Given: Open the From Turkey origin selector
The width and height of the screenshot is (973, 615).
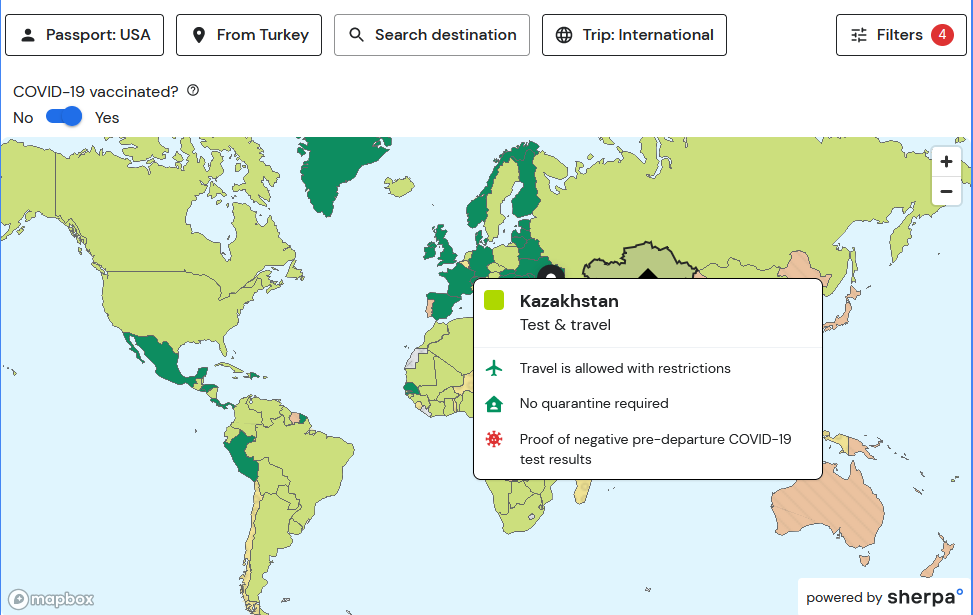Looking at the screenshot, I should click(x=248, y=34).
